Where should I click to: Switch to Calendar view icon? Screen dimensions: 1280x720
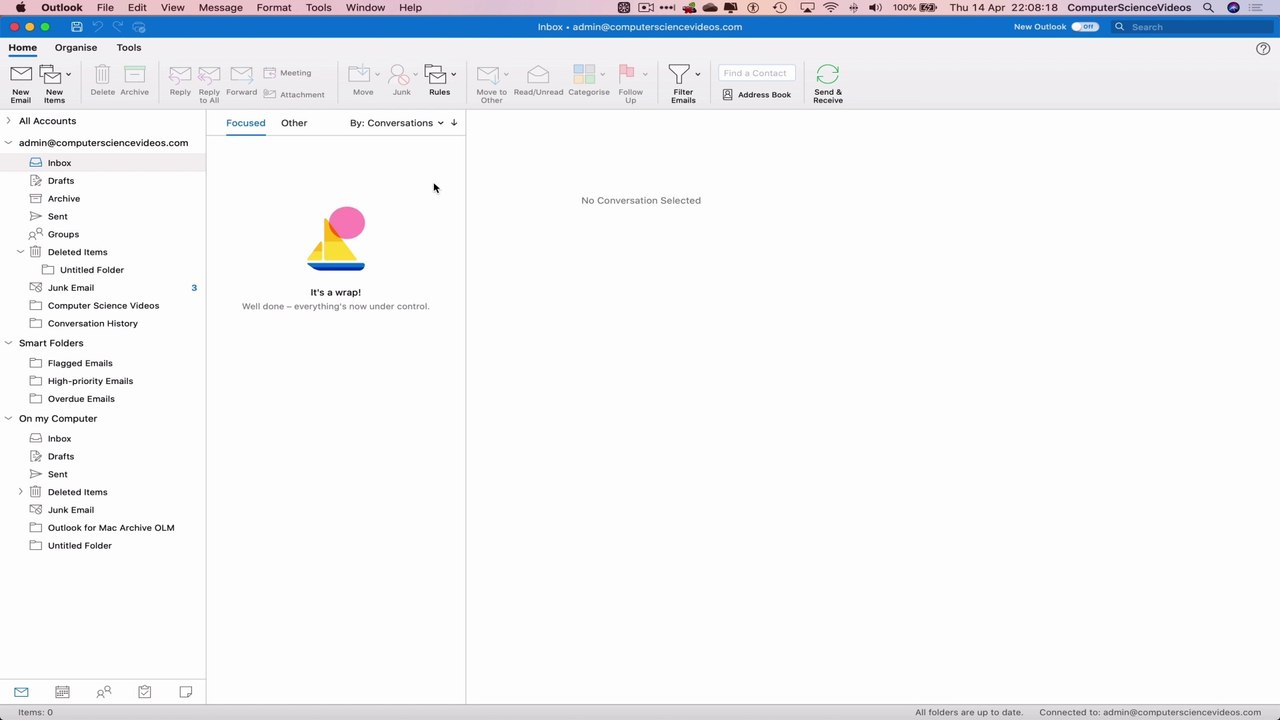click(x=62, y=692)
